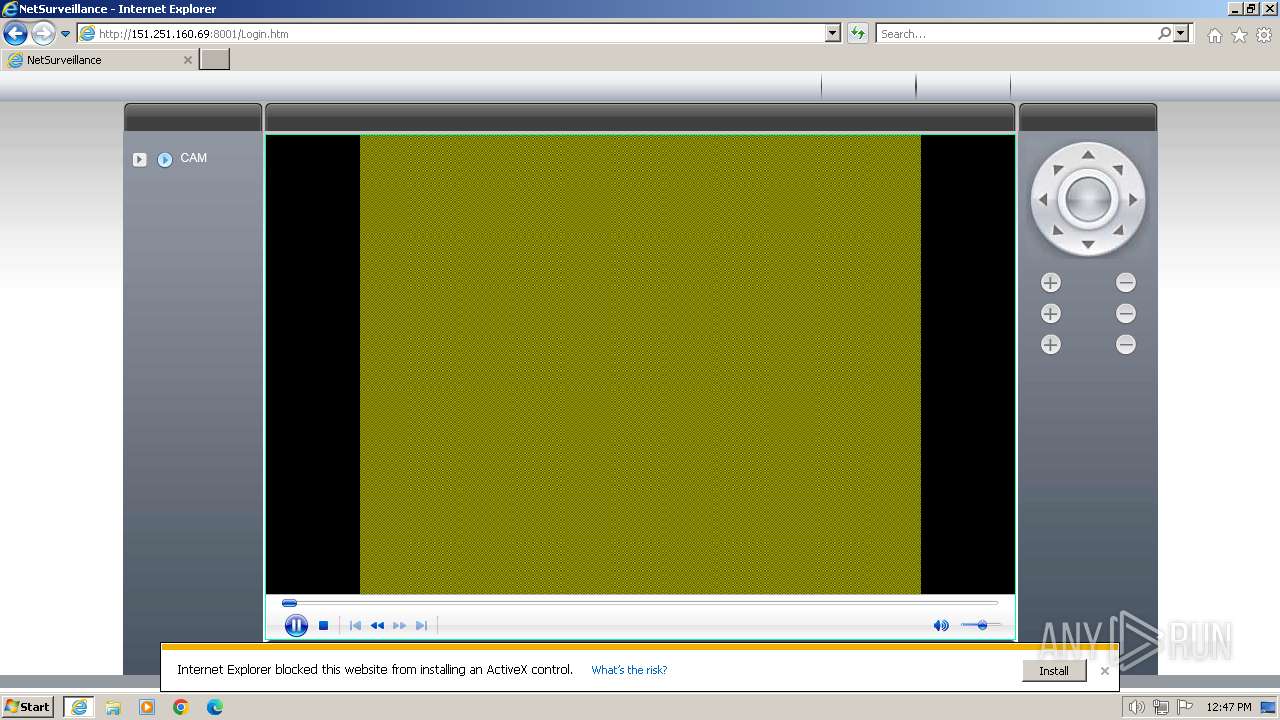This screenshot has height=720, width=1280.
Task: Refresh the page
Action: tap(858, 33)
